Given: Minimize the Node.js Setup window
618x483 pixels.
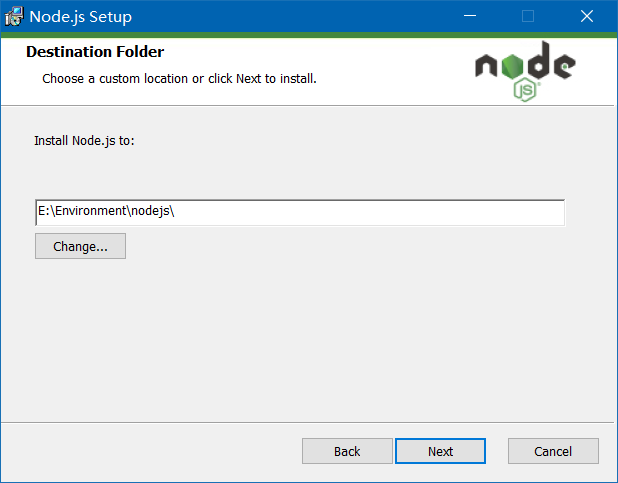Looking at the screenshot, I should coord(470,16).
